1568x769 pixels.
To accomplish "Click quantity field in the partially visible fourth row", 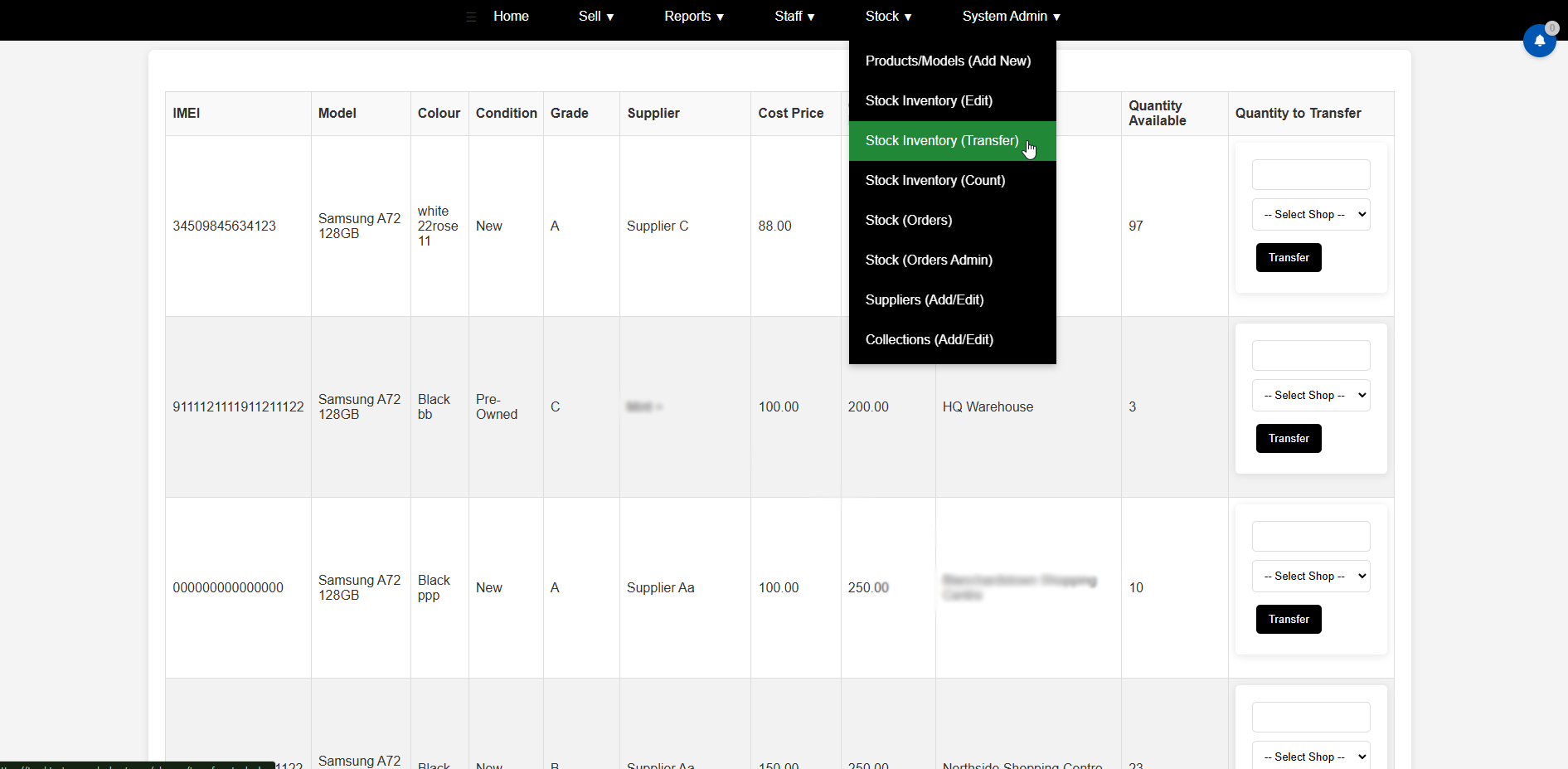I will pos(1311,718).
